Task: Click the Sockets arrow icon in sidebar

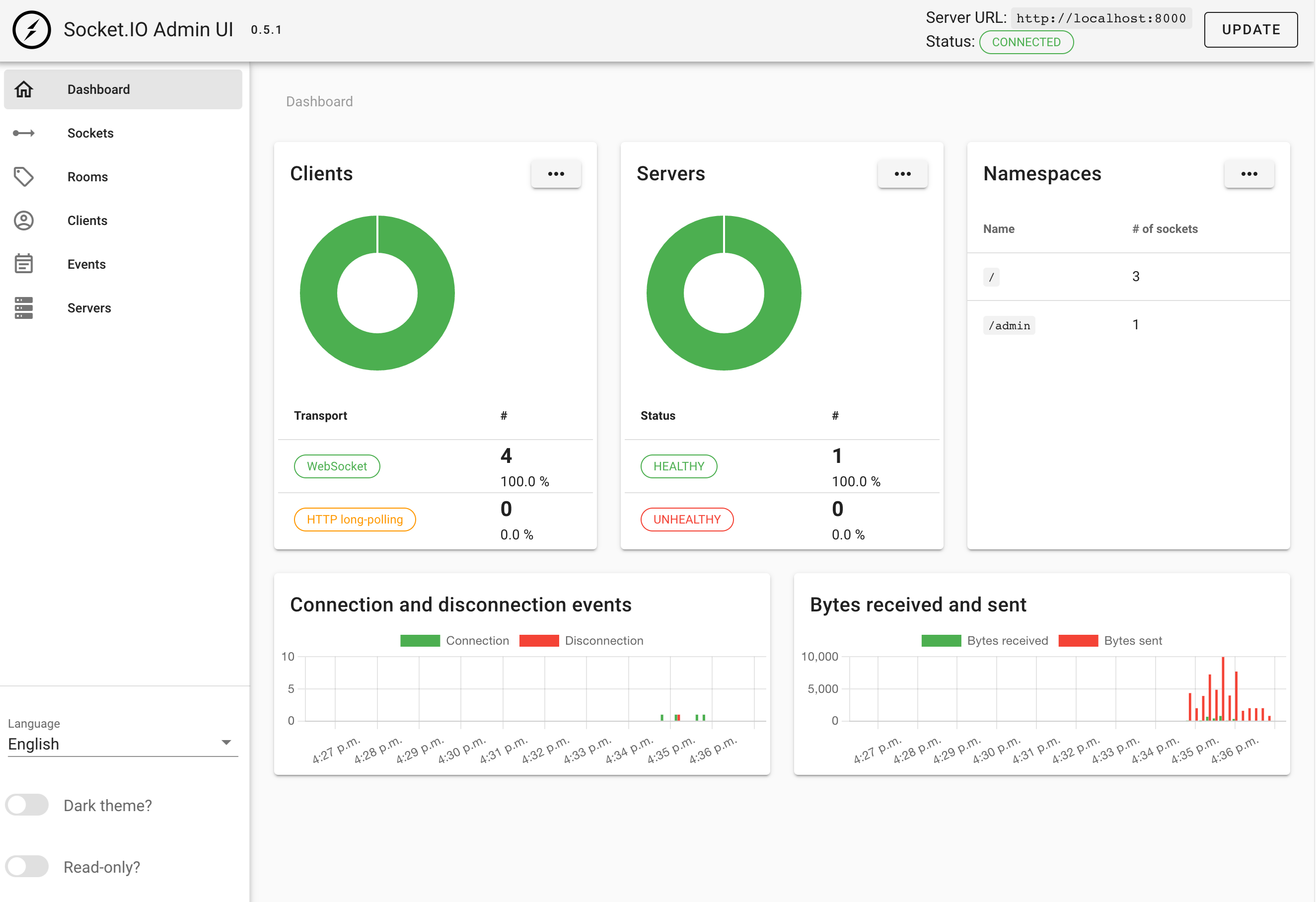Action: coord(24,133)
